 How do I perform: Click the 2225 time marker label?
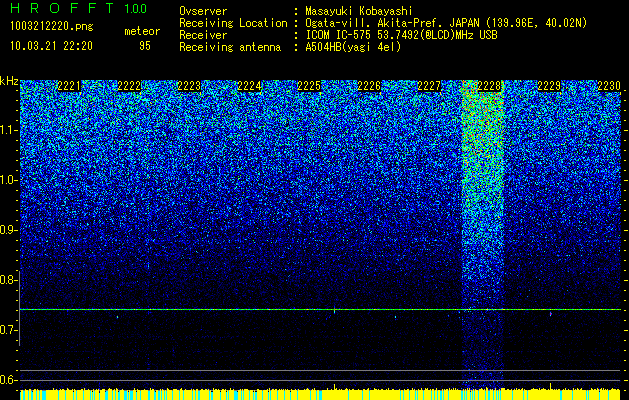(x=309, y=86)
